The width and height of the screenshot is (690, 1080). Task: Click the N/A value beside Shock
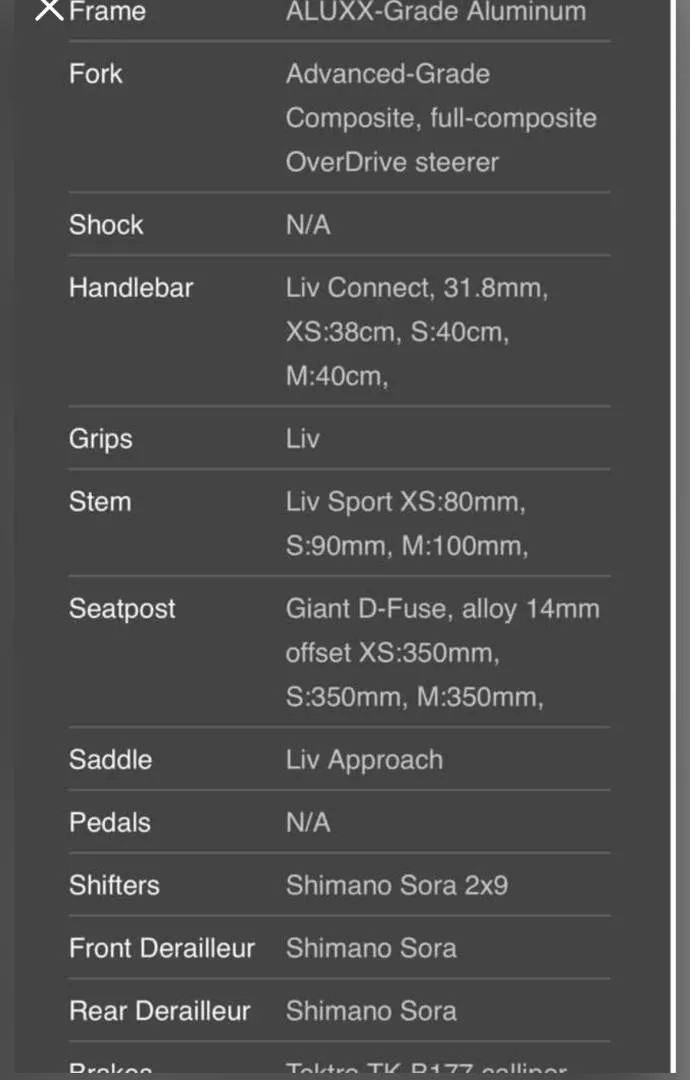pos(308,225)
